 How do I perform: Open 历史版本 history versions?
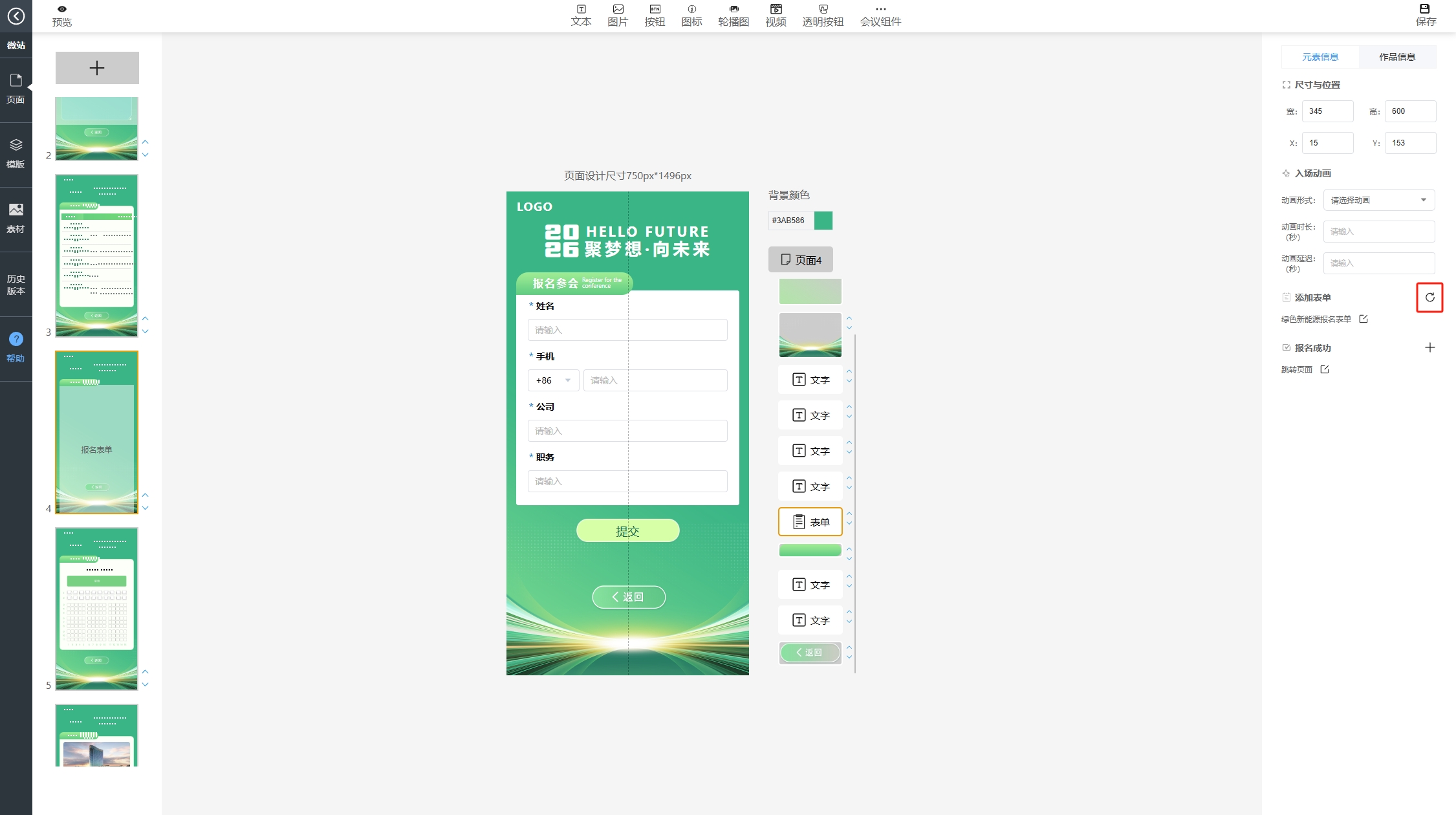pos(16,285)
